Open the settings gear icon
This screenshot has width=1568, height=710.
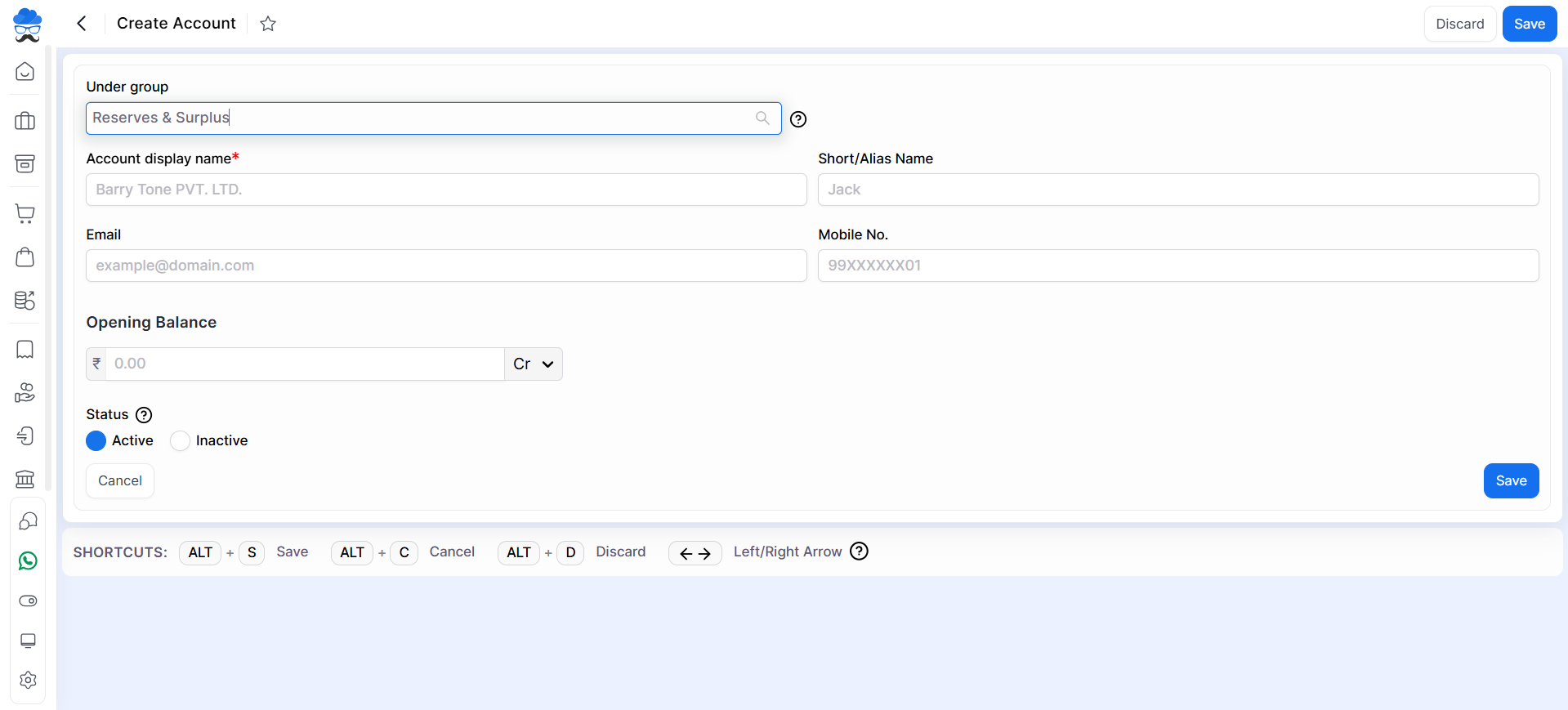coord(28,680)
